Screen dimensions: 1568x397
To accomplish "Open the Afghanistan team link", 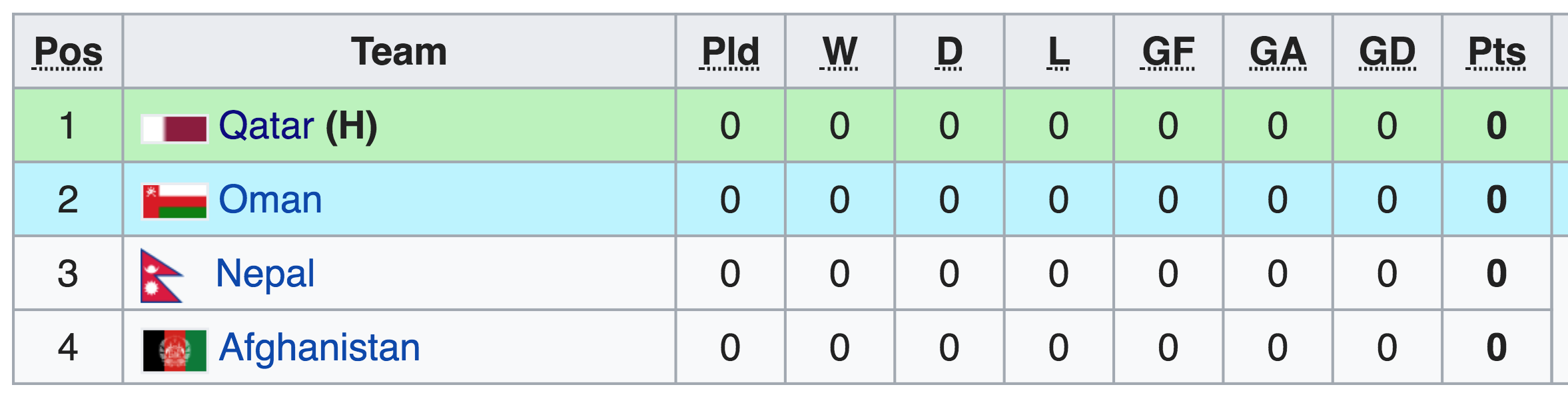I will [x=320, y=348].
